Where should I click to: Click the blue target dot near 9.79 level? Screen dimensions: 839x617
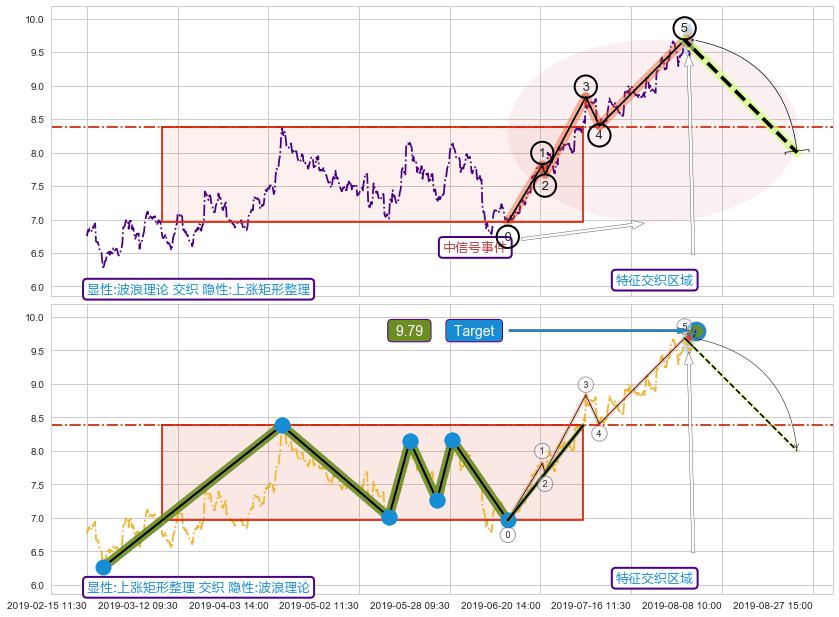point(697,331)
